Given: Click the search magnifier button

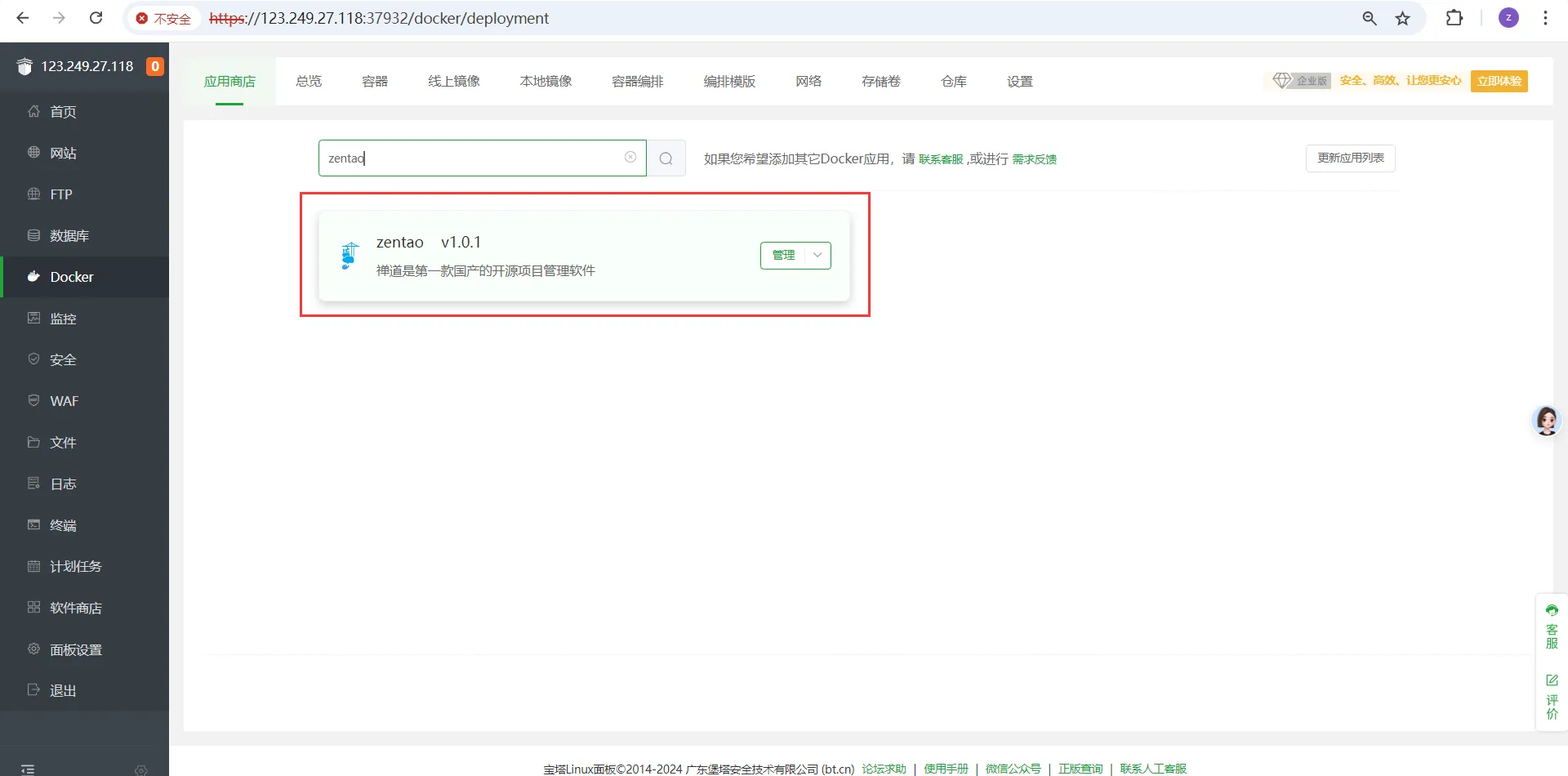Looking at the screenshot, I should tap(666, 158).
